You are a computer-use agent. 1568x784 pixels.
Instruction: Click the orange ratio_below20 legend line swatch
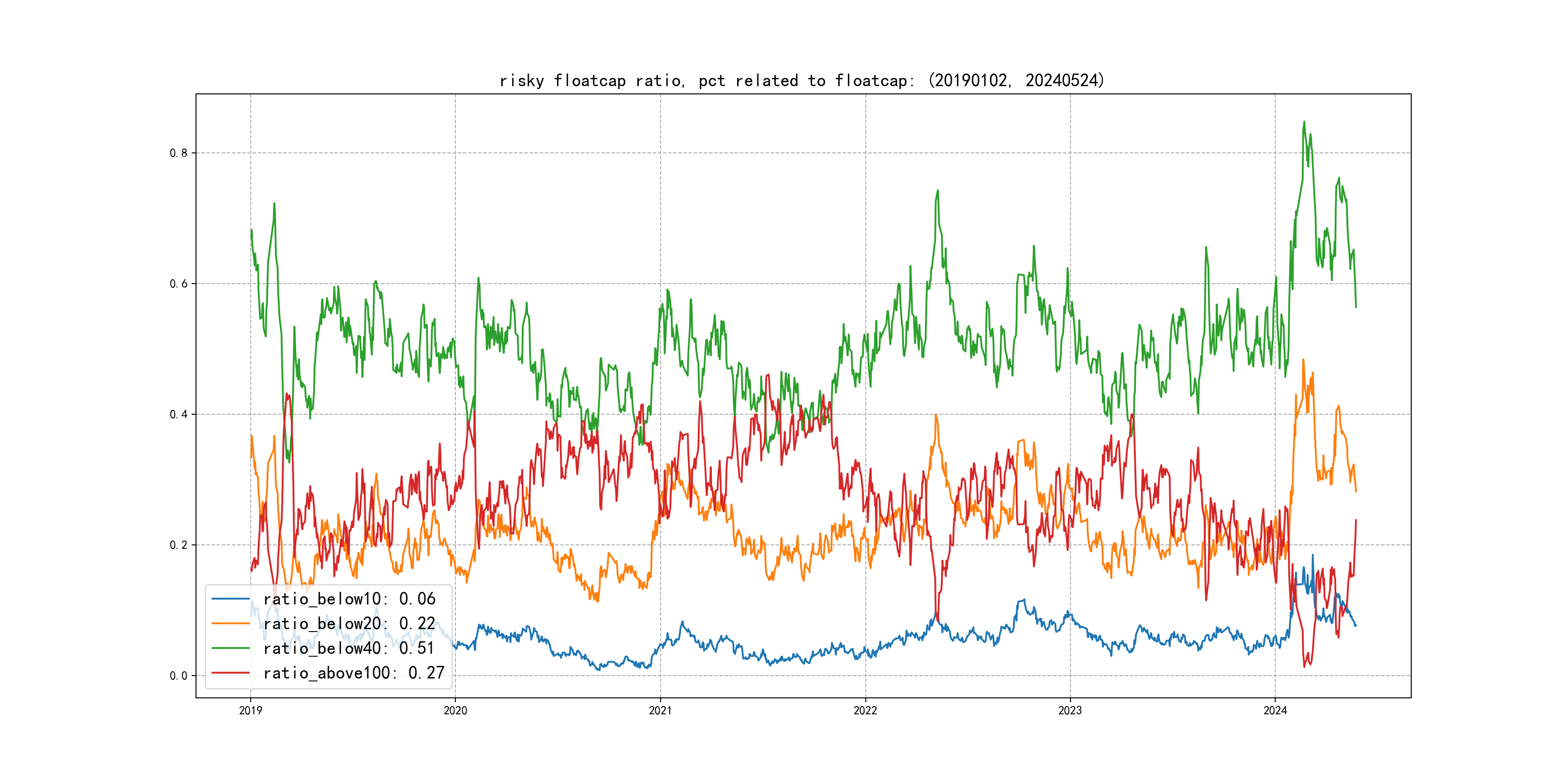click(230, 623)
